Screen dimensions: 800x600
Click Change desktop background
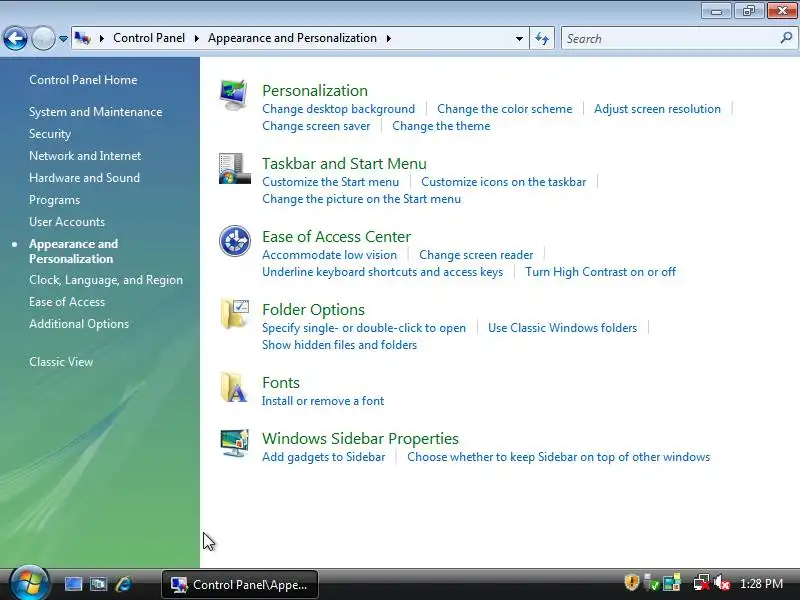click(338, 109)
